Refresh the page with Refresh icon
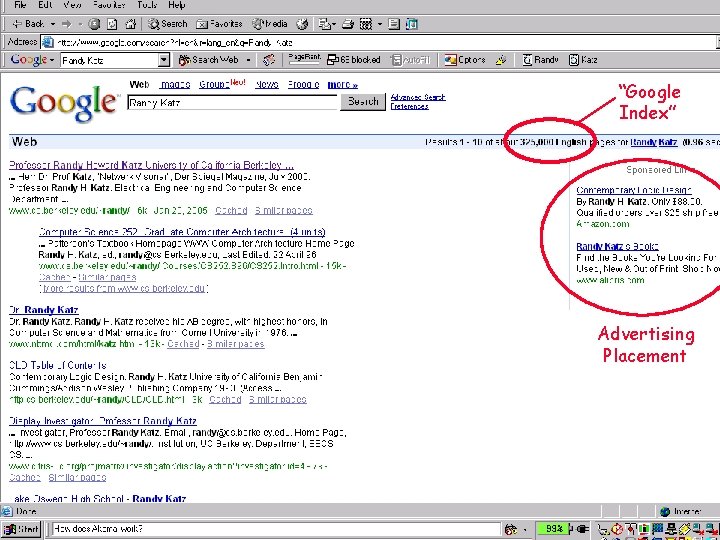 tap(112, 24)
